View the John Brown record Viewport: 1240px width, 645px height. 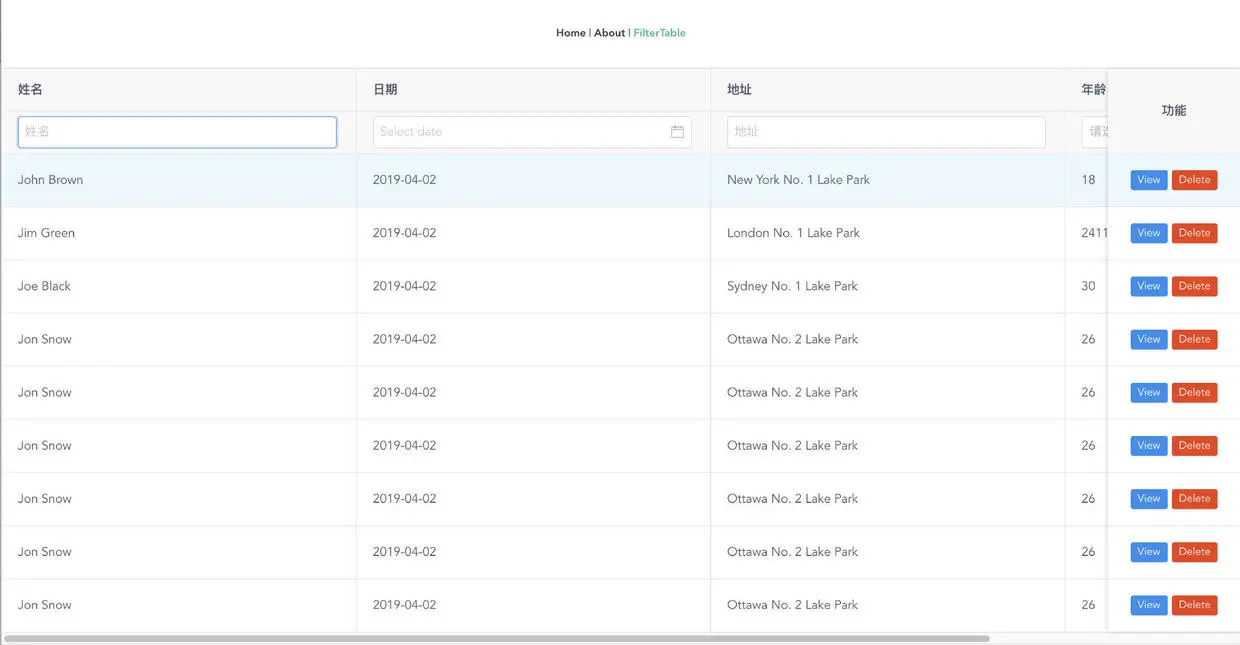pos(1149,180)
